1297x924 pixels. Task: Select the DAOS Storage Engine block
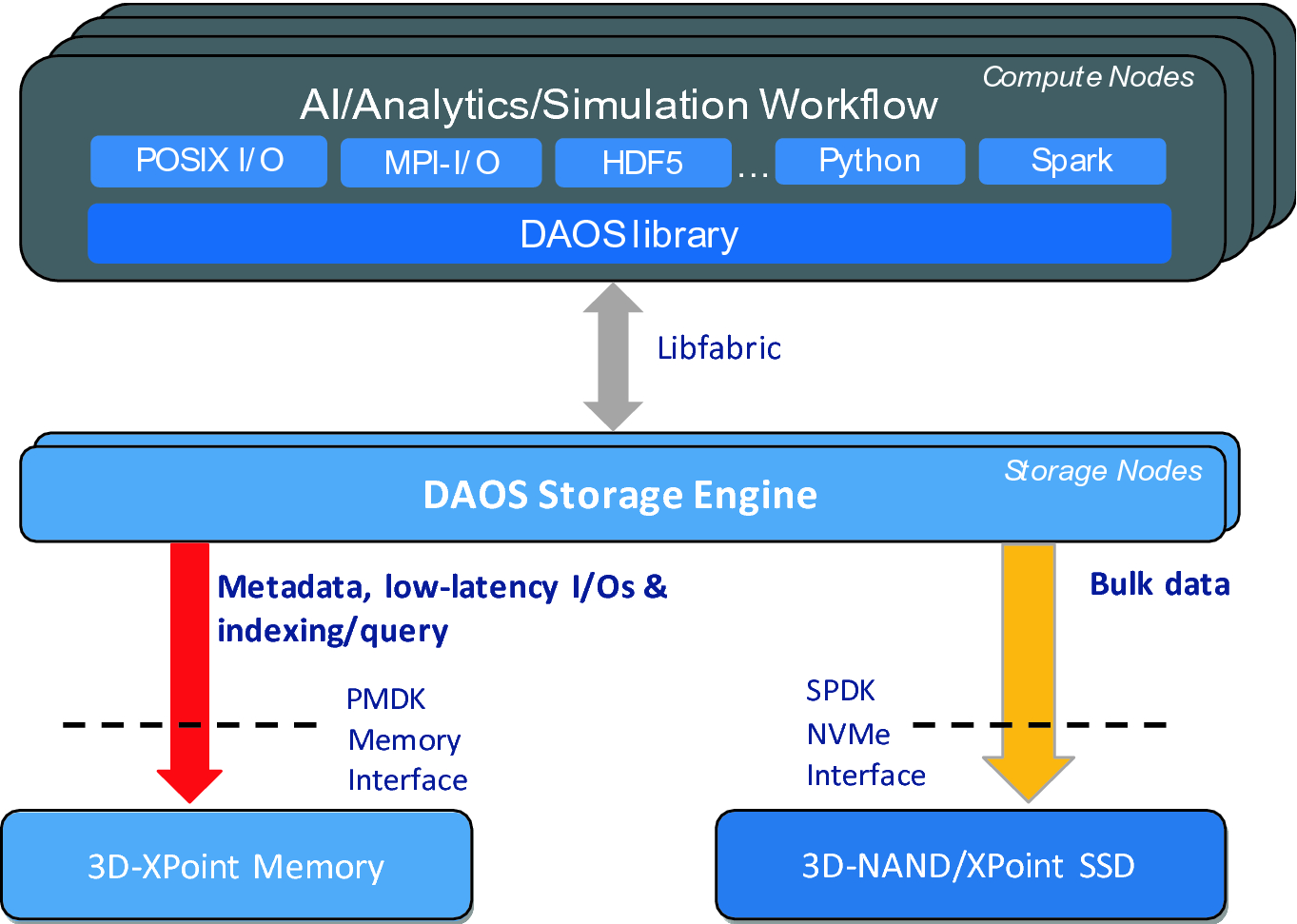622,494
